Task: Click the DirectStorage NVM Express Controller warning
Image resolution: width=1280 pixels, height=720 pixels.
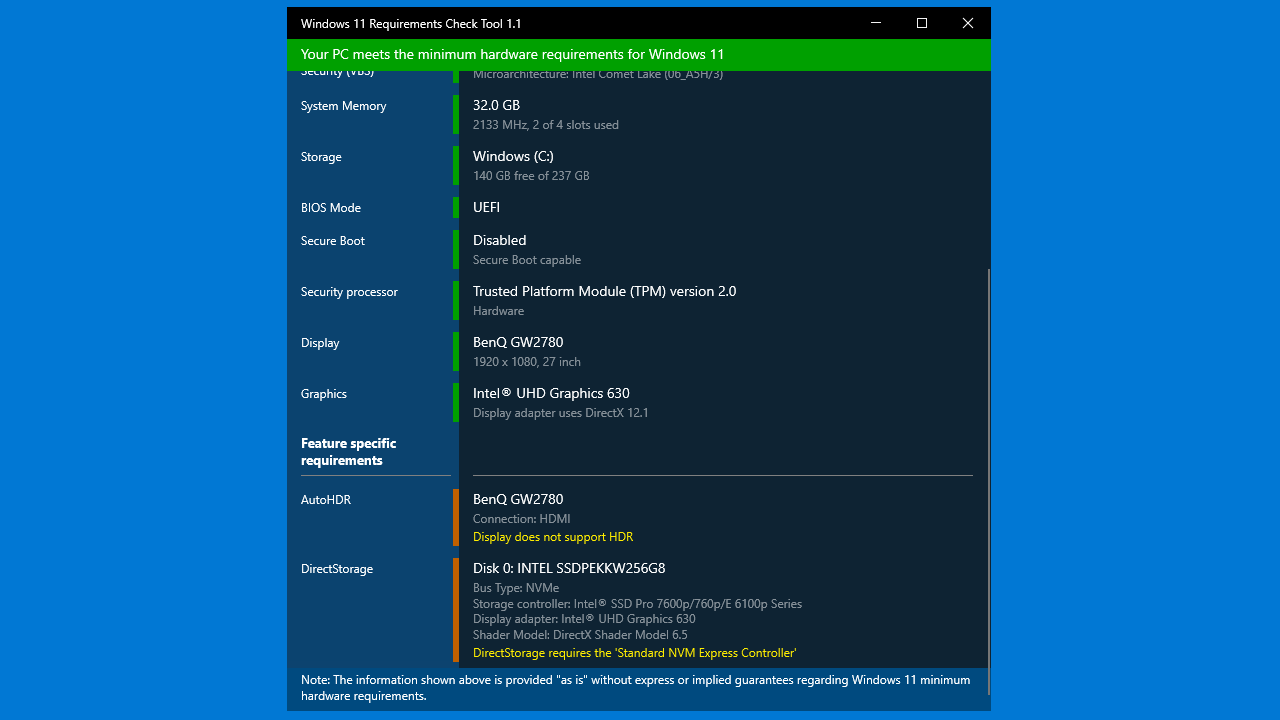Action: coord(635,653)
